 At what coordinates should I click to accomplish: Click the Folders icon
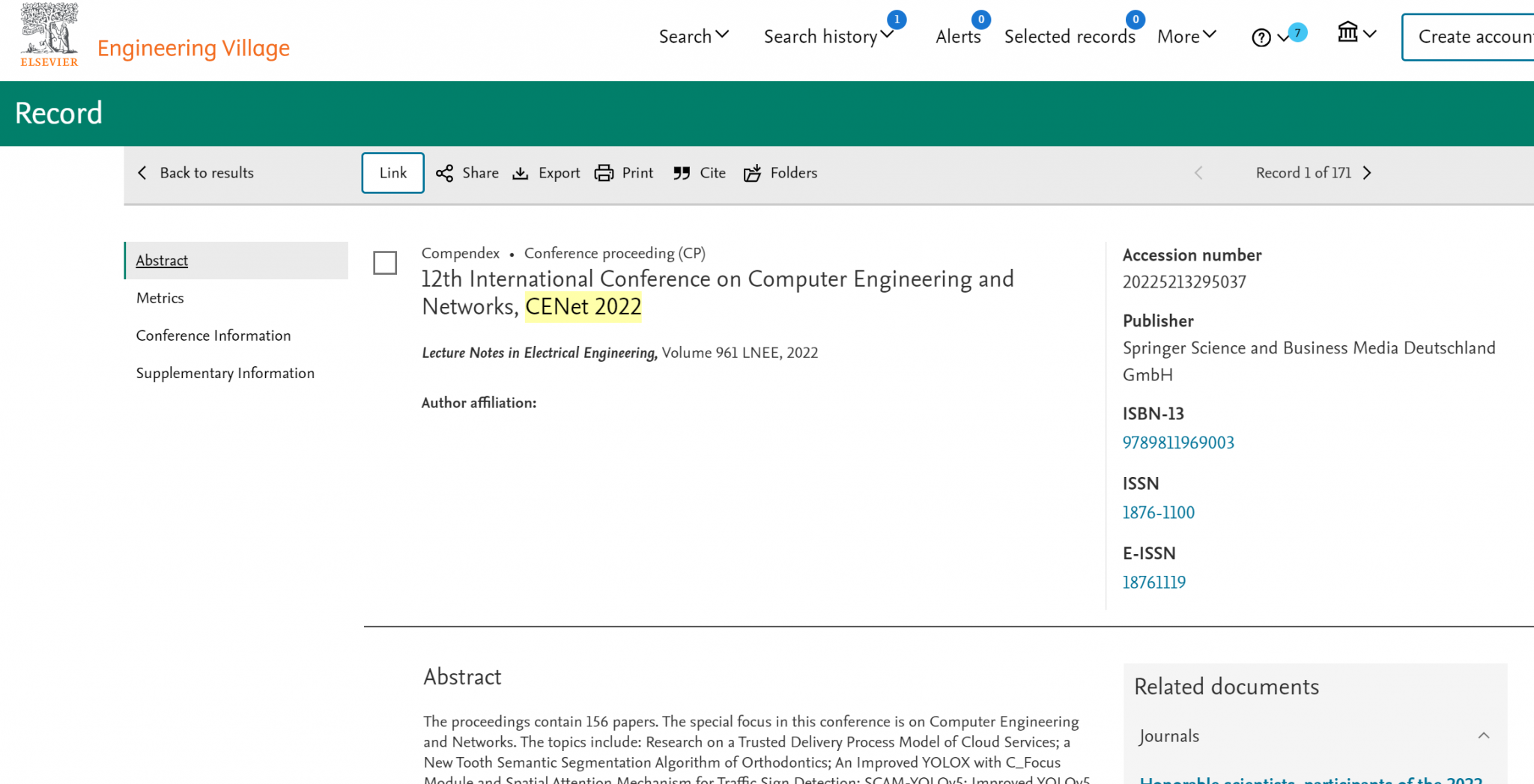click(752, 173)
